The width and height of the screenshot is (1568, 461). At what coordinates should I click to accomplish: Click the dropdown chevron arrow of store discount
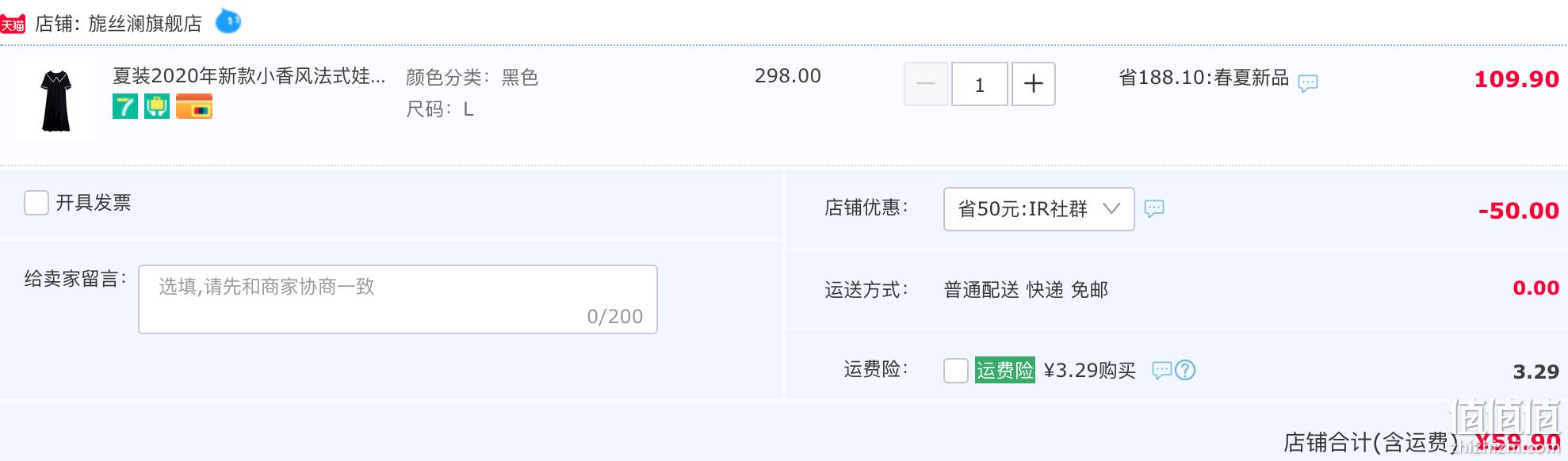(1111, 209)
